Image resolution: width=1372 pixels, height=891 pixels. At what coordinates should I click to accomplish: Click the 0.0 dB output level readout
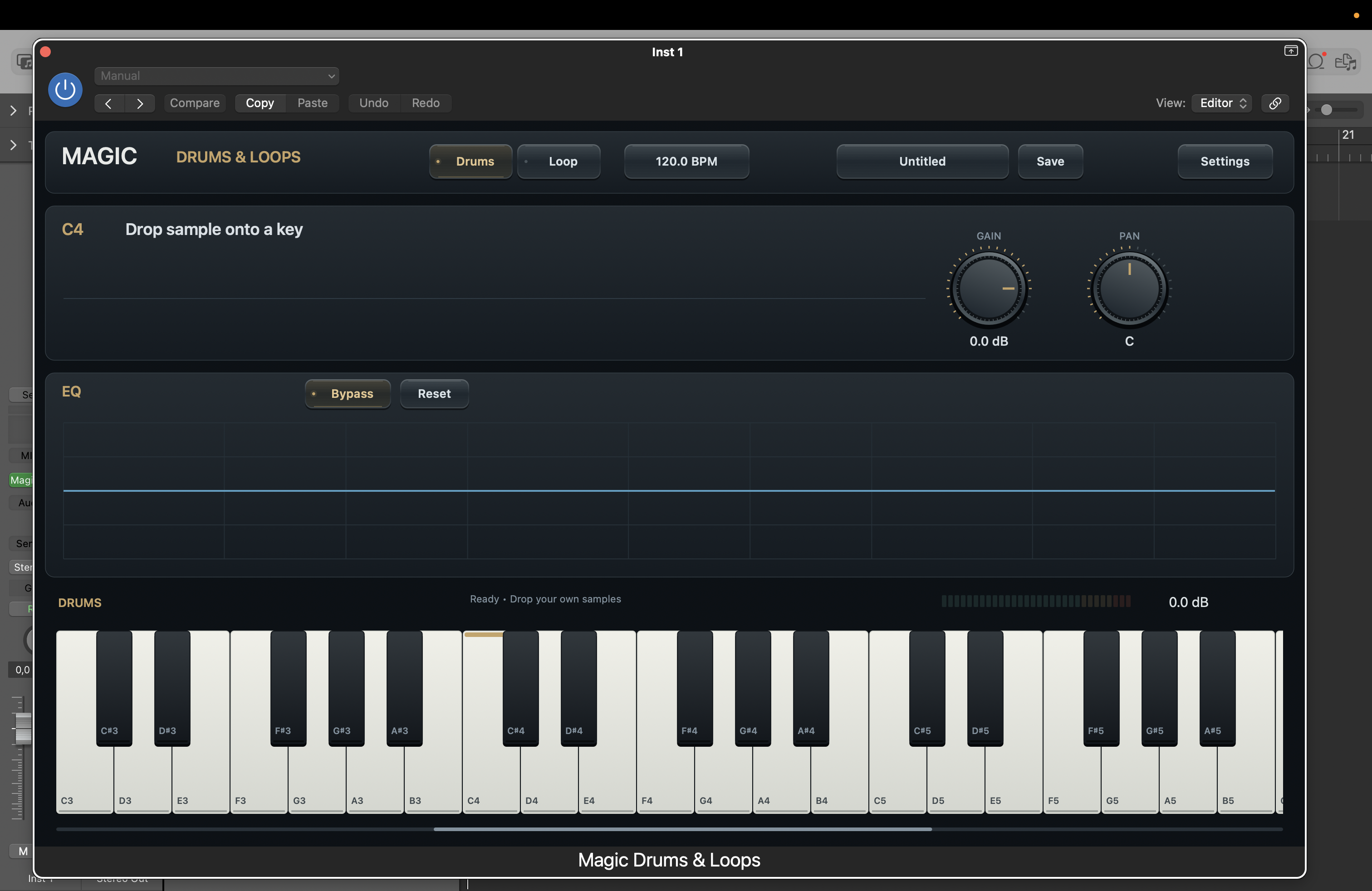pyautogui.click(x=1188, y=602)
